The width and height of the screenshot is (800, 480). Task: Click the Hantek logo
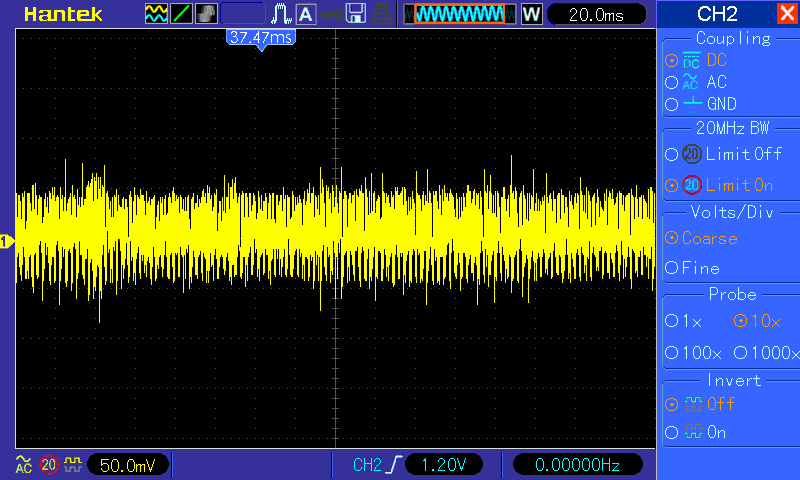click(x=63, y=14)
